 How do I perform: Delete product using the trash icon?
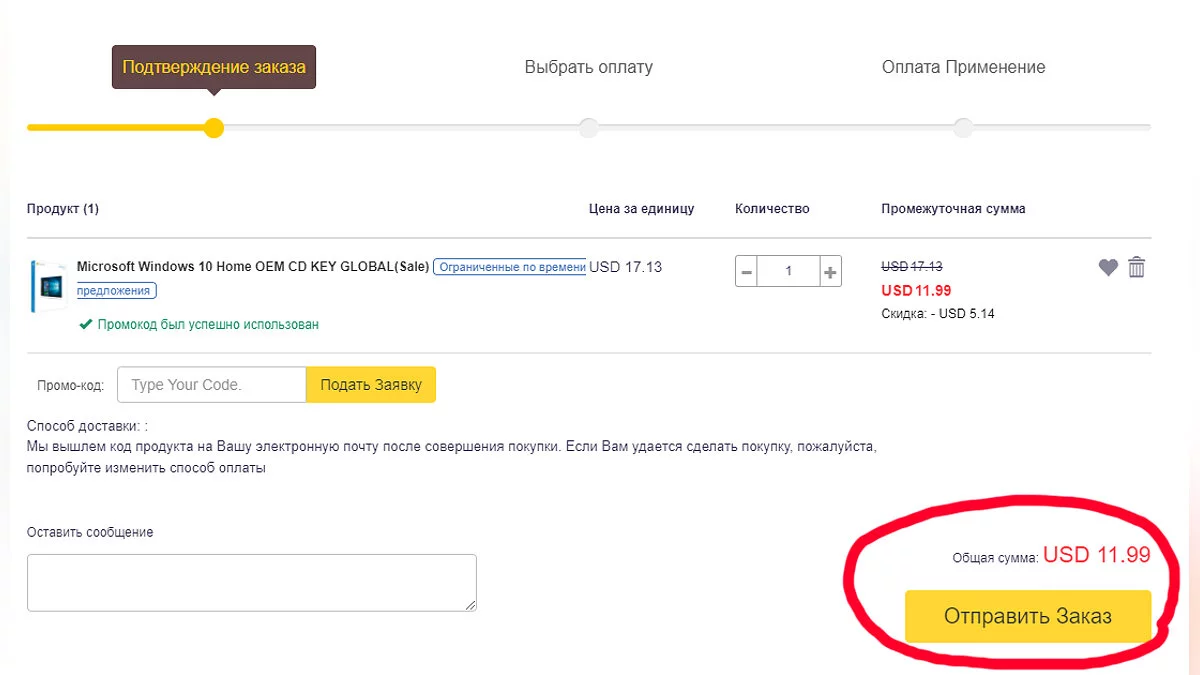pyautogui.click(x=1136, y=267)
